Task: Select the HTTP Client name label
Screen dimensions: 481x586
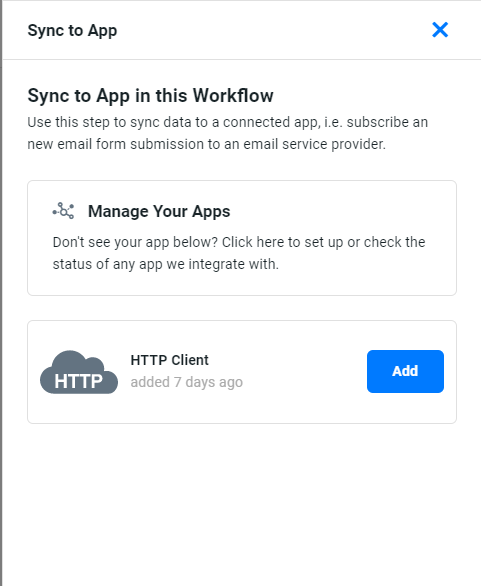Action: (169, 360)
